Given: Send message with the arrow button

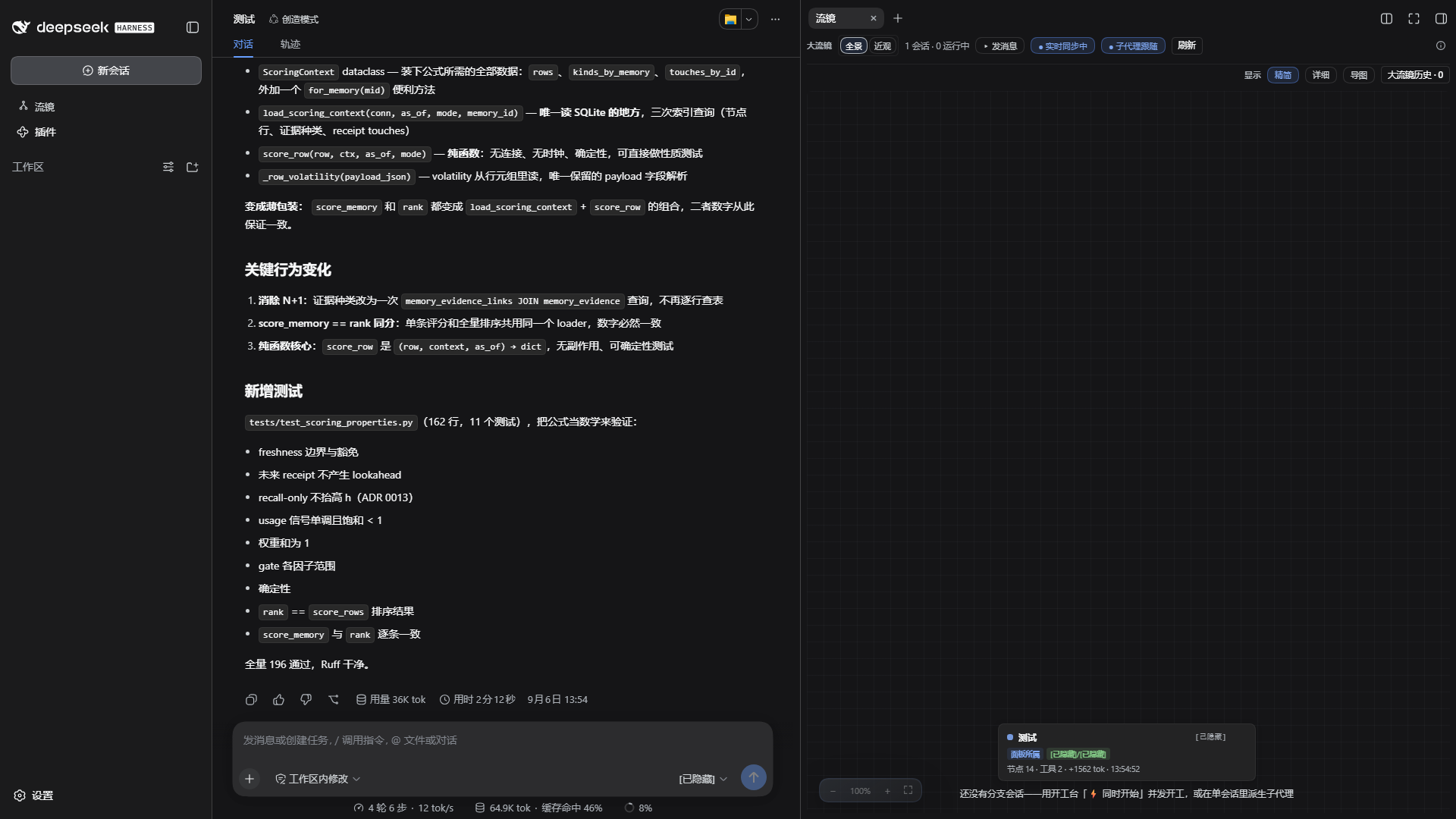Looking at the screenshot, I should pos(753,777).
